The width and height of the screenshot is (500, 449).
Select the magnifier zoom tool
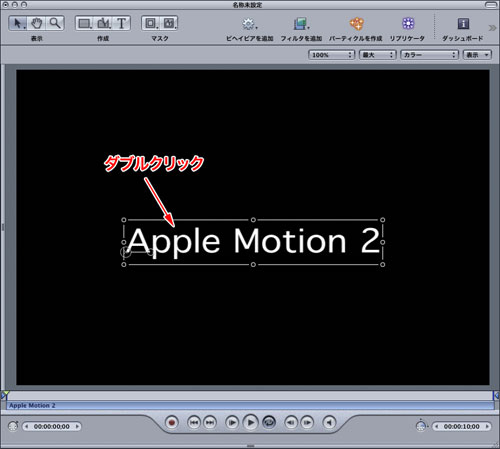(x=55, y=23)
